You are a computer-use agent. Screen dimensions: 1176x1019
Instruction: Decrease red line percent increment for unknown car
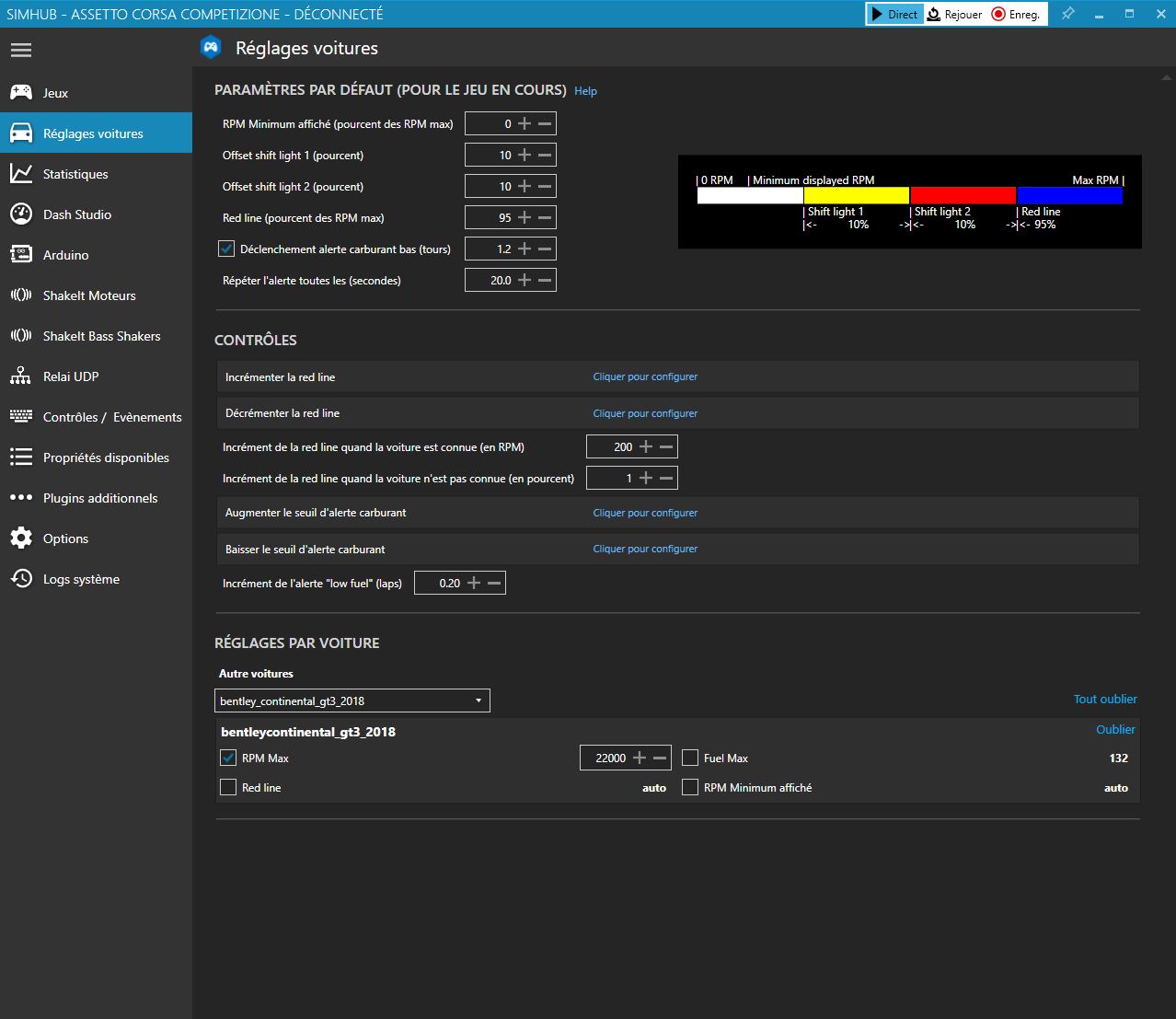click(x=666, y=478)
